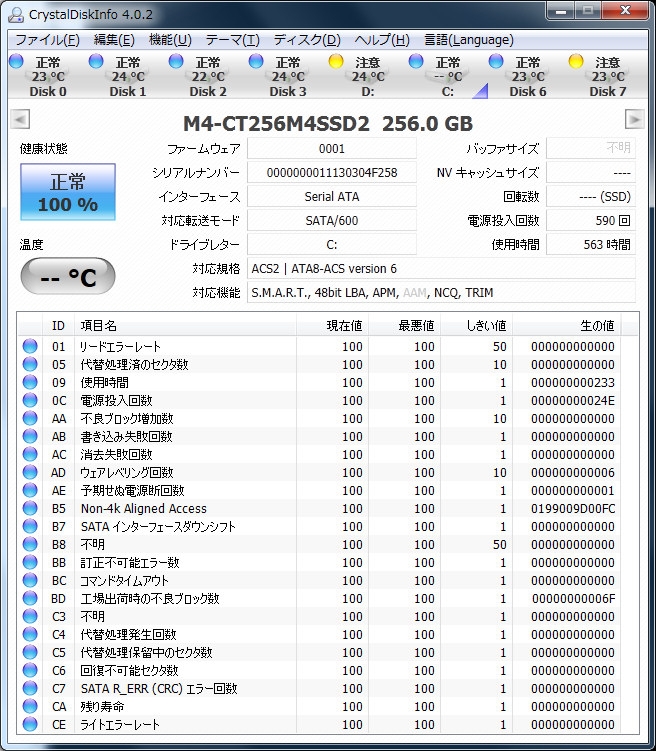Click the 正常 100 % health status button

pyautogui.click(x=68, y=192)
